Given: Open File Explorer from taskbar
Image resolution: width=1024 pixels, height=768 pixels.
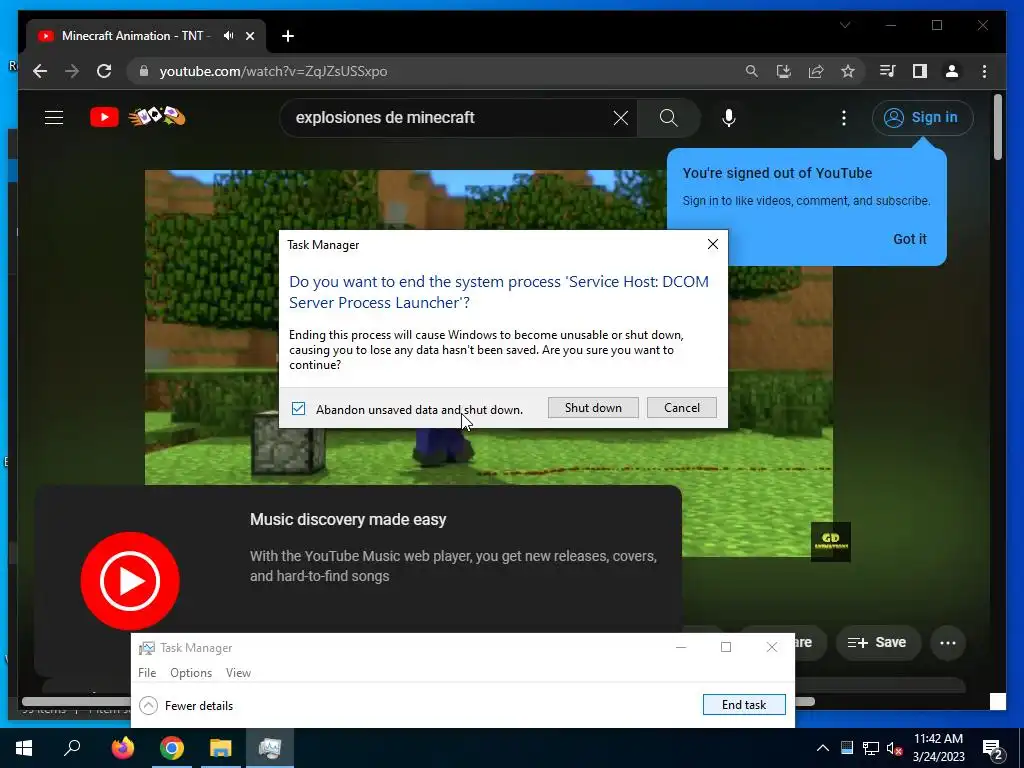Looking at the screenshot, I should [221, 748].
